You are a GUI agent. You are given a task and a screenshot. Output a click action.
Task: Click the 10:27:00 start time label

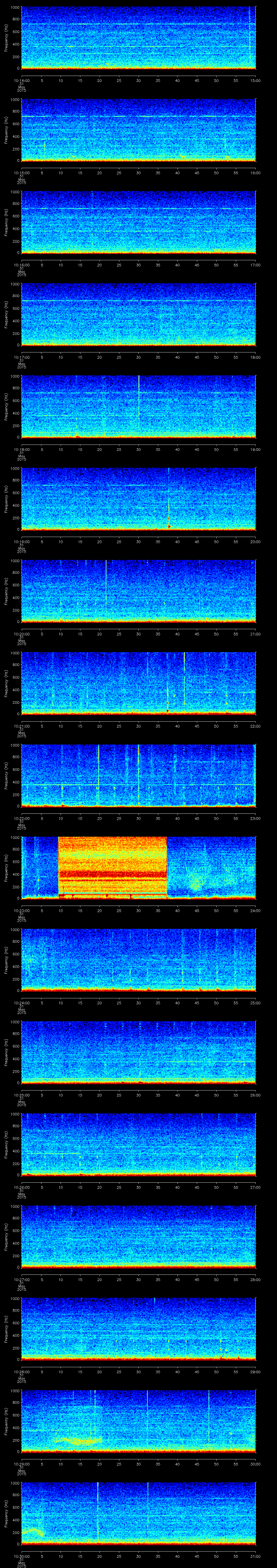click(x=21, y=1279)
